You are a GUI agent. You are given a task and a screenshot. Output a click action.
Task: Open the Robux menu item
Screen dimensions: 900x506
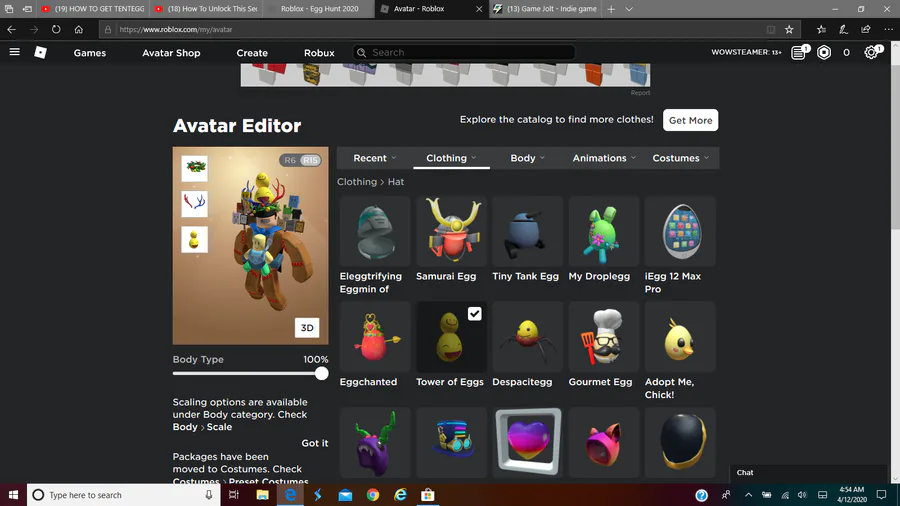click(319, 53)
